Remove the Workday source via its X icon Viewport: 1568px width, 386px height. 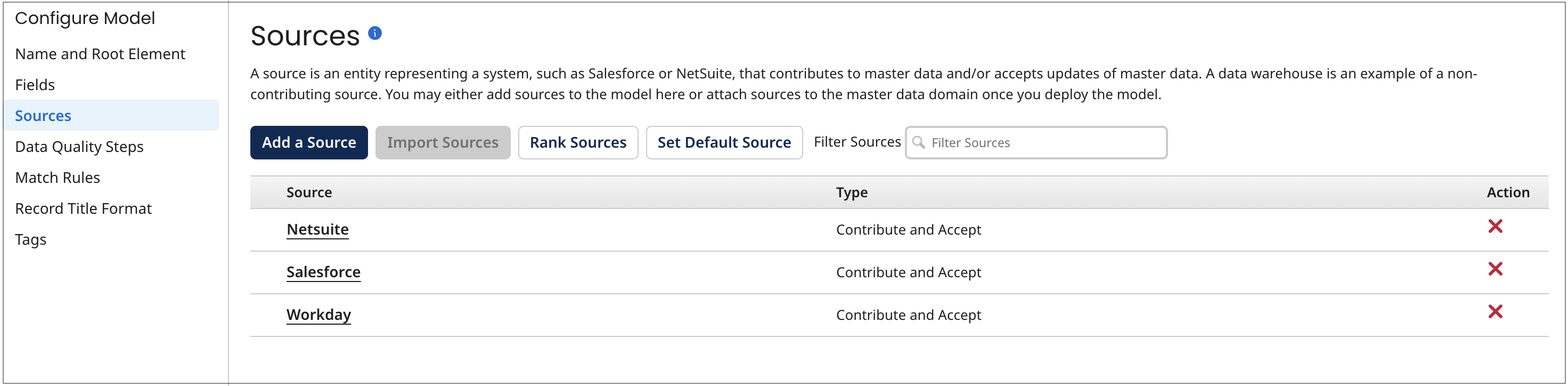click(x=1496, y=311)
